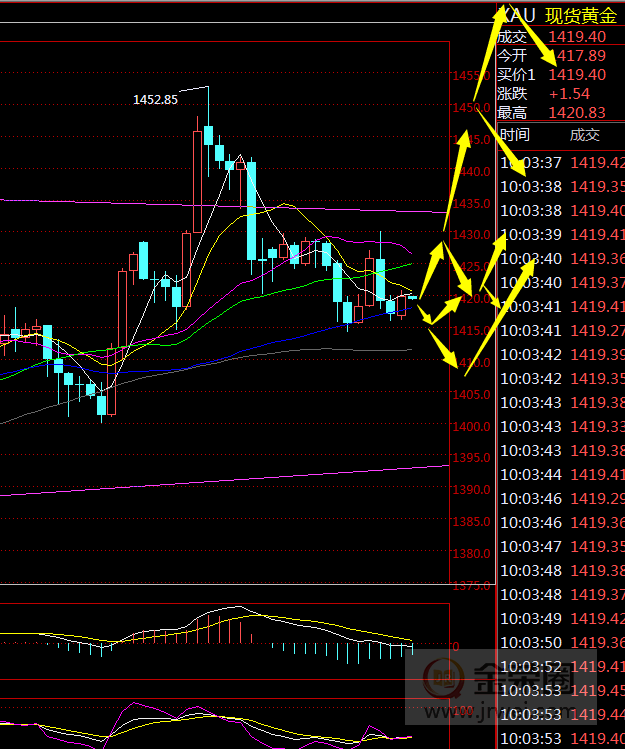
Task: Click the 1390.0 price axis label
Action: [471, 490]
